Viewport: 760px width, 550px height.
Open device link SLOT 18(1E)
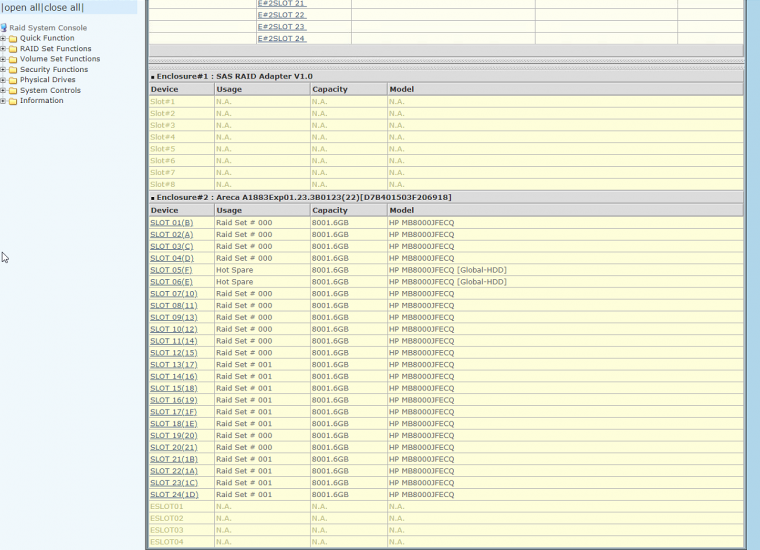pos(174,424)
